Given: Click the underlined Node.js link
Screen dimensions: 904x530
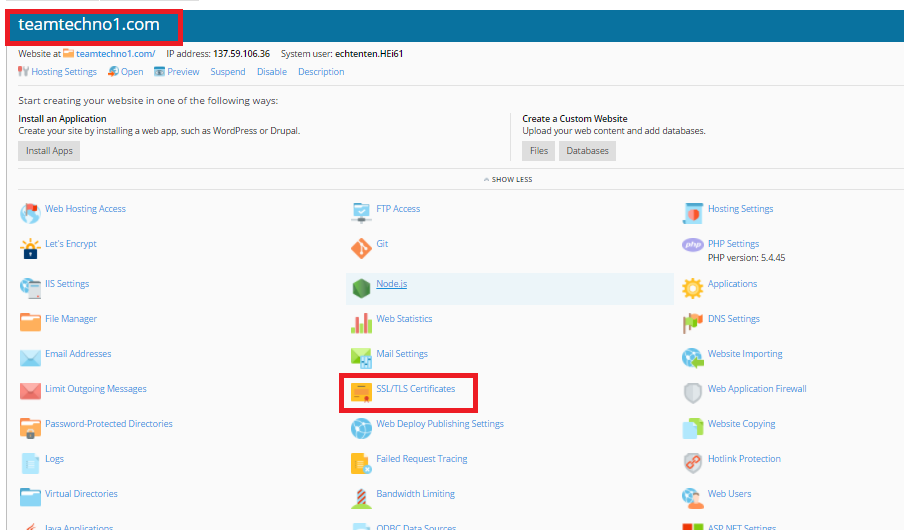Looking at the screenshot, I should tap(391, 284).
